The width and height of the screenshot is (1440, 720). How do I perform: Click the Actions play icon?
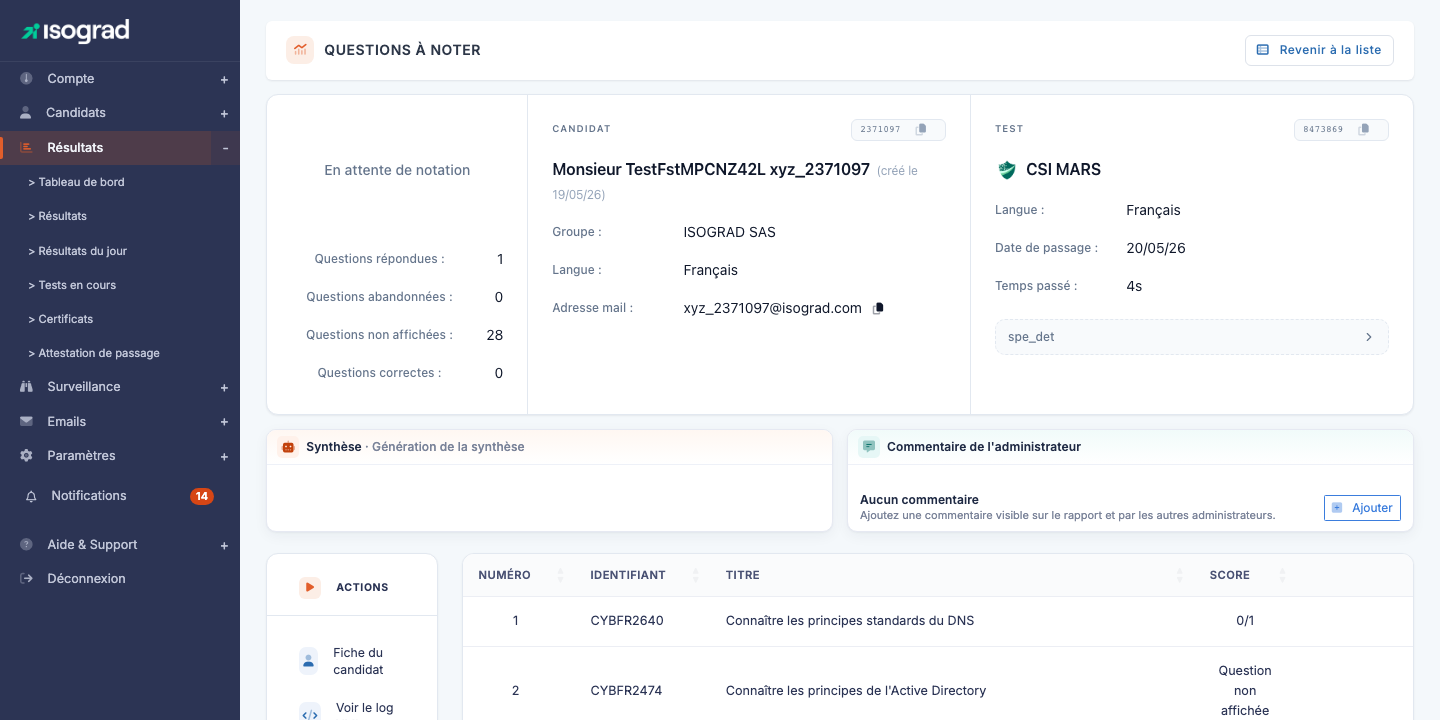[310, 587]
